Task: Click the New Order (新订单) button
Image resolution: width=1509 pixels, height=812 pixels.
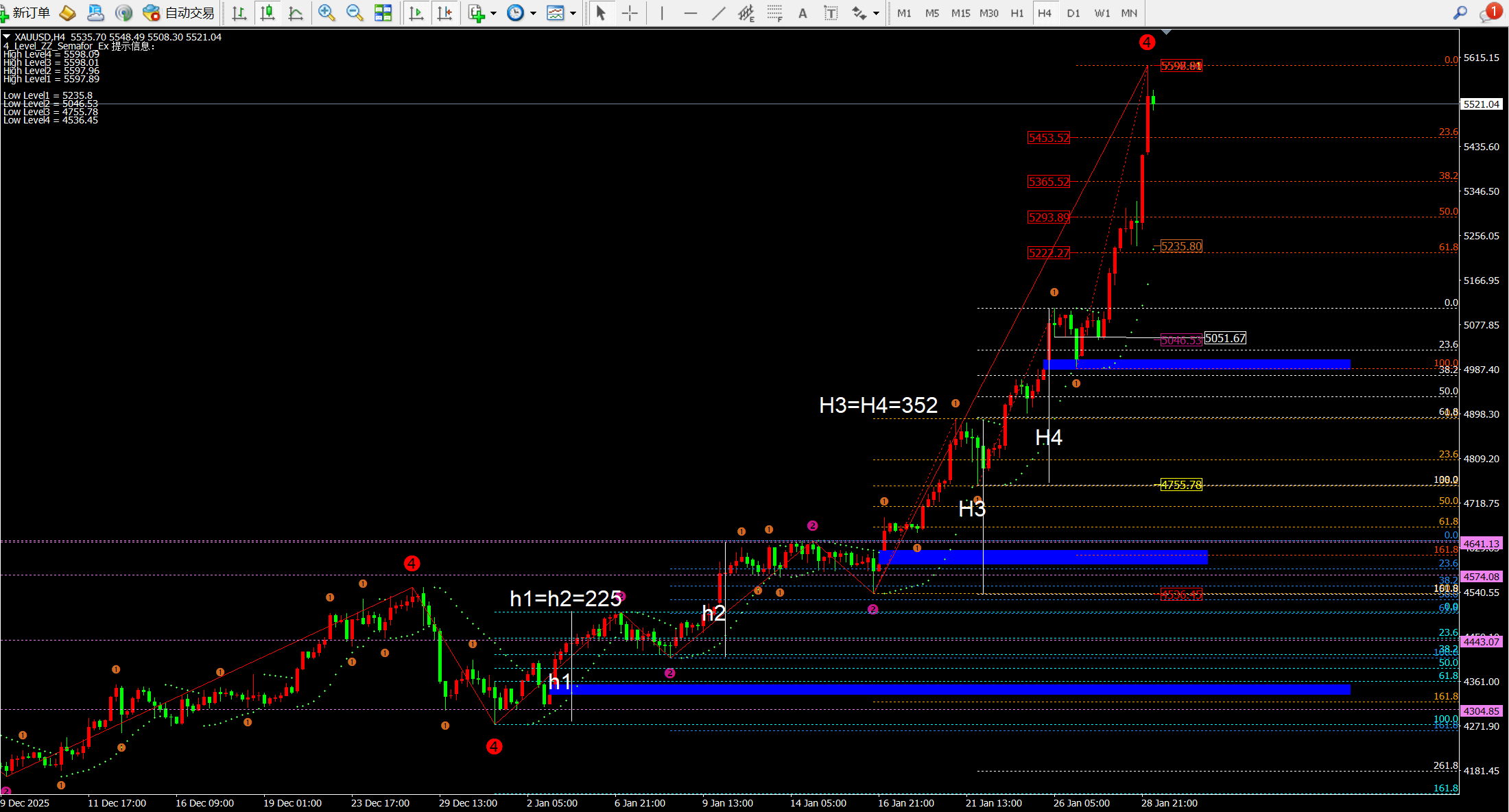Action: point(26,13)
